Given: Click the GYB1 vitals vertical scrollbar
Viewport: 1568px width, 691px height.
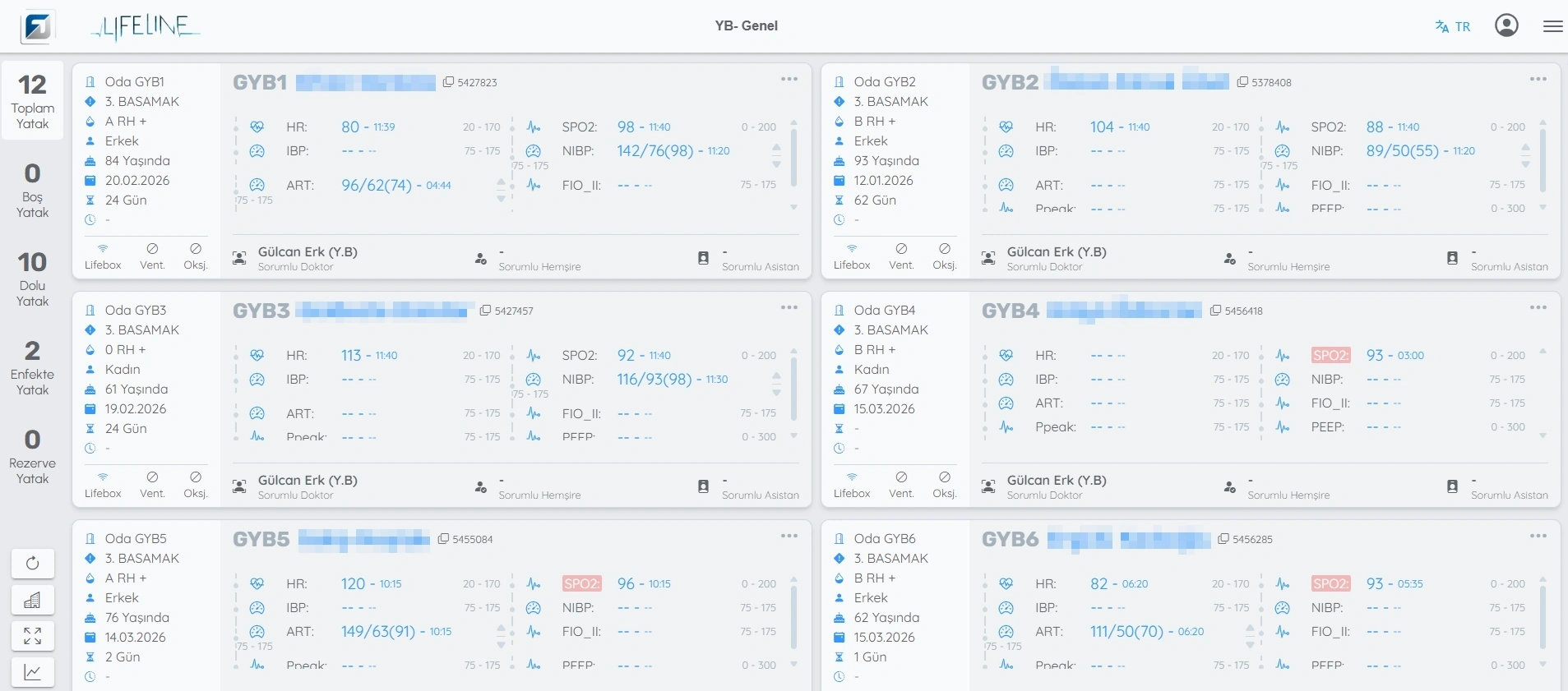Looking at the screenshot, I should [x=793, y=156].
